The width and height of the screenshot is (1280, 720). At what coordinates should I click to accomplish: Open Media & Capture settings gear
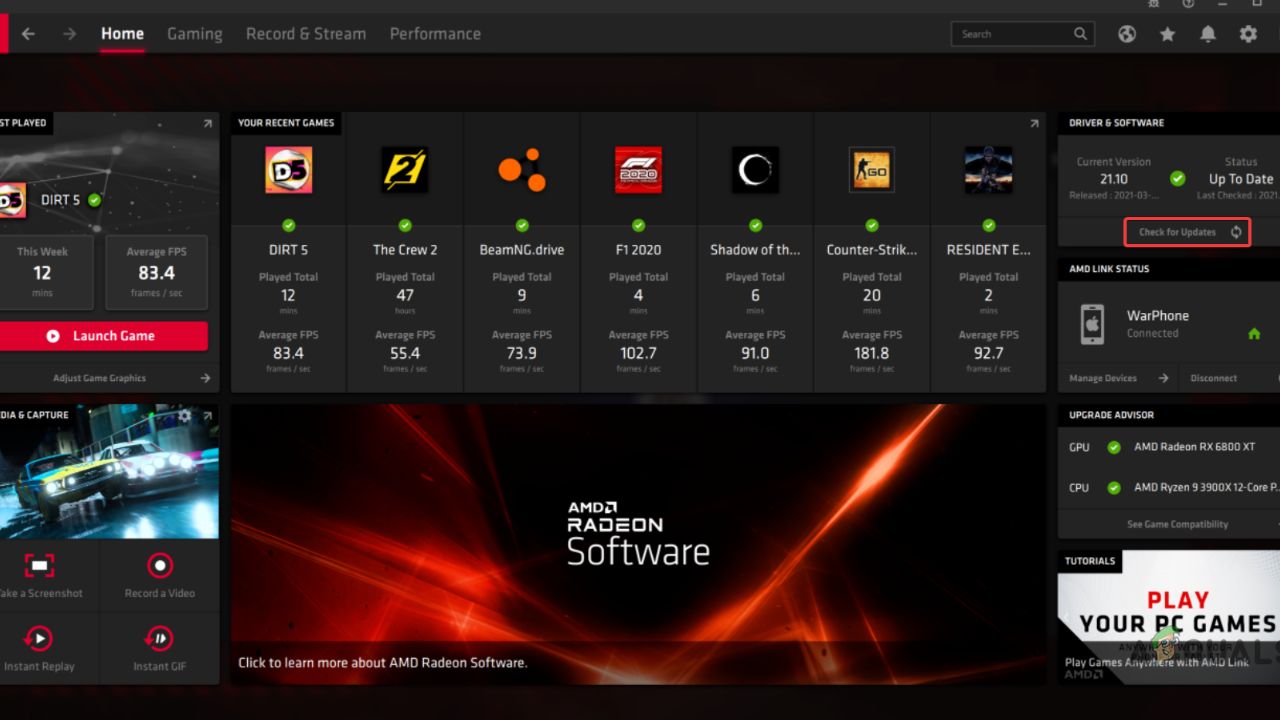point(185,416)
